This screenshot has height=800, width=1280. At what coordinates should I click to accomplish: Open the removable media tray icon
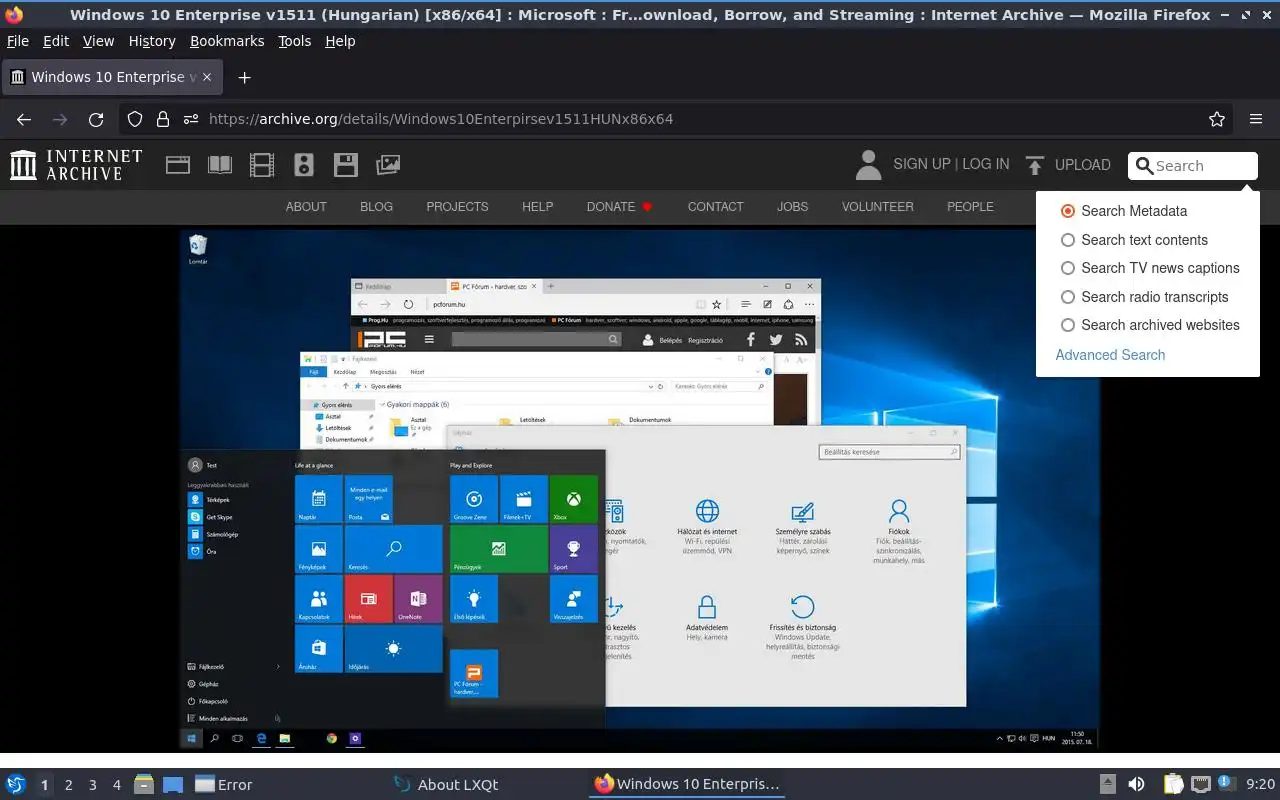(1108, 784)
